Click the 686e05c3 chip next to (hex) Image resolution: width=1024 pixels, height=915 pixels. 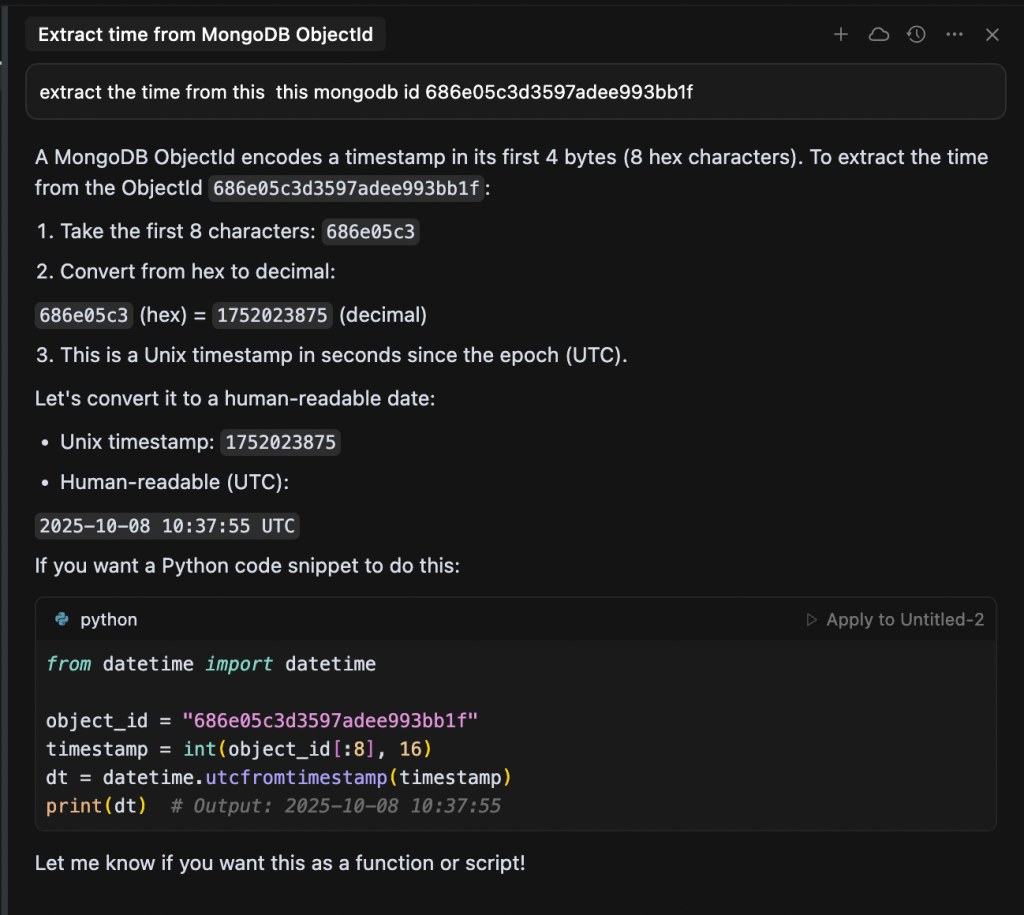[x=84, y=316]
